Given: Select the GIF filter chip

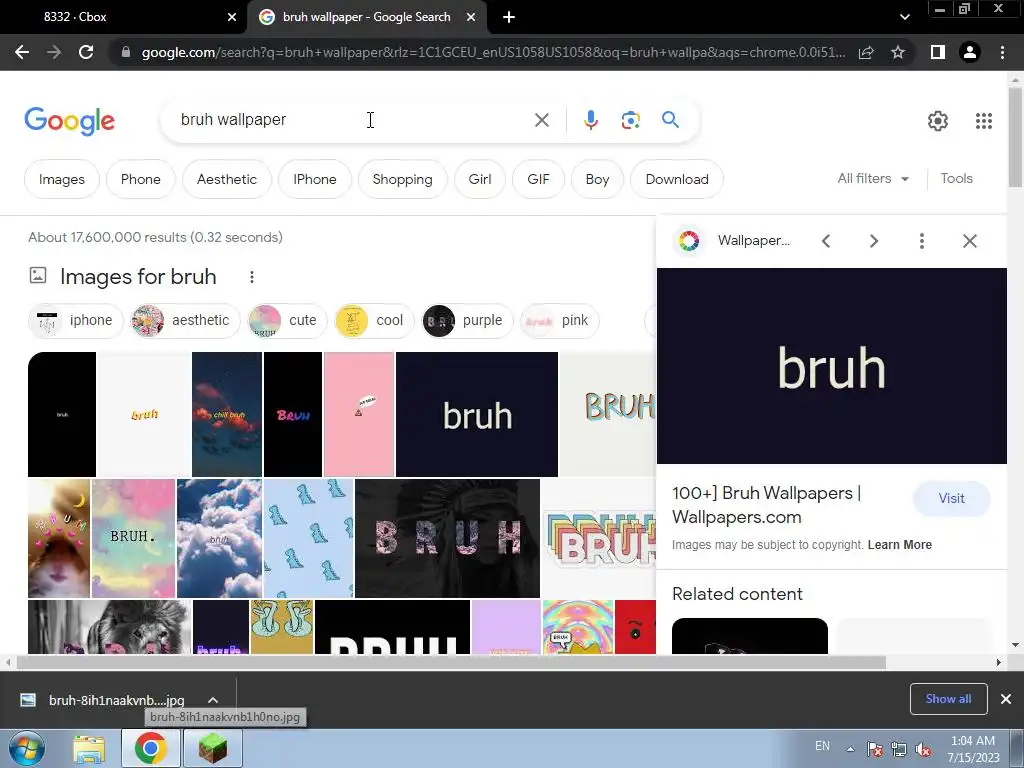Looking at the screenshot, I should tap(538, 179).
